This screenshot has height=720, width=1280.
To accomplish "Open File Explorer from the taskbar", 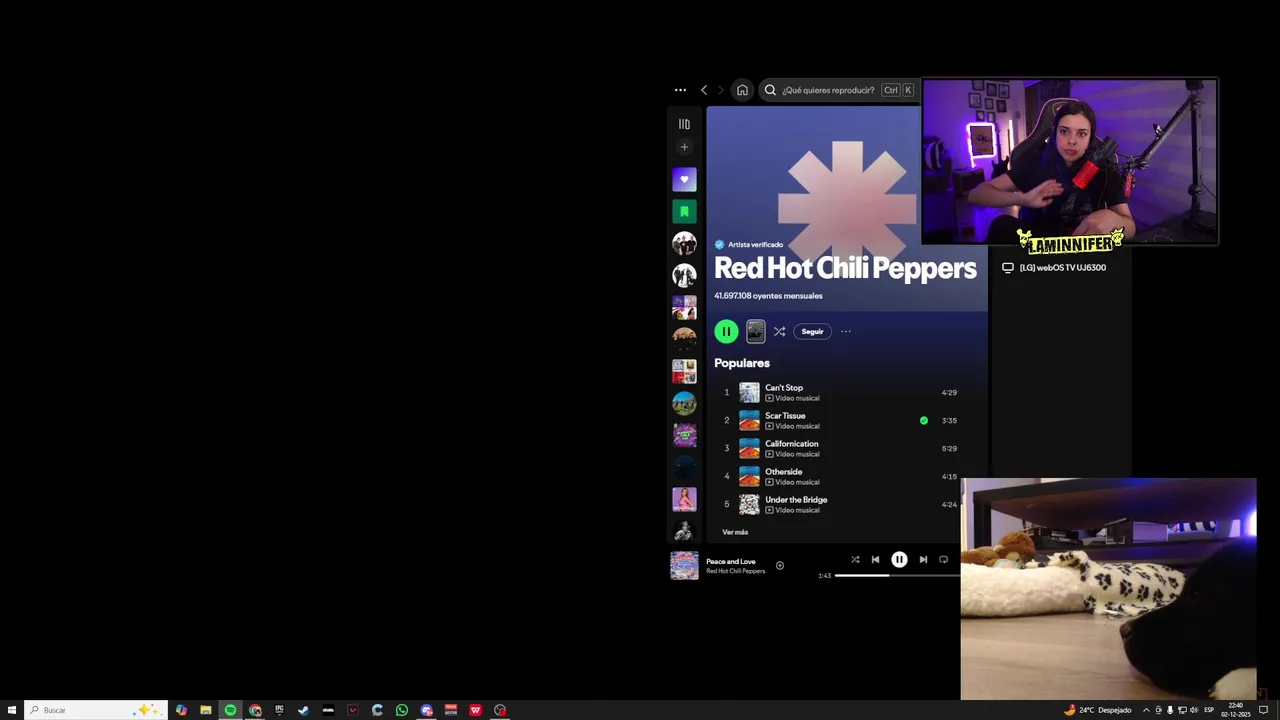I will click(206, 710).
